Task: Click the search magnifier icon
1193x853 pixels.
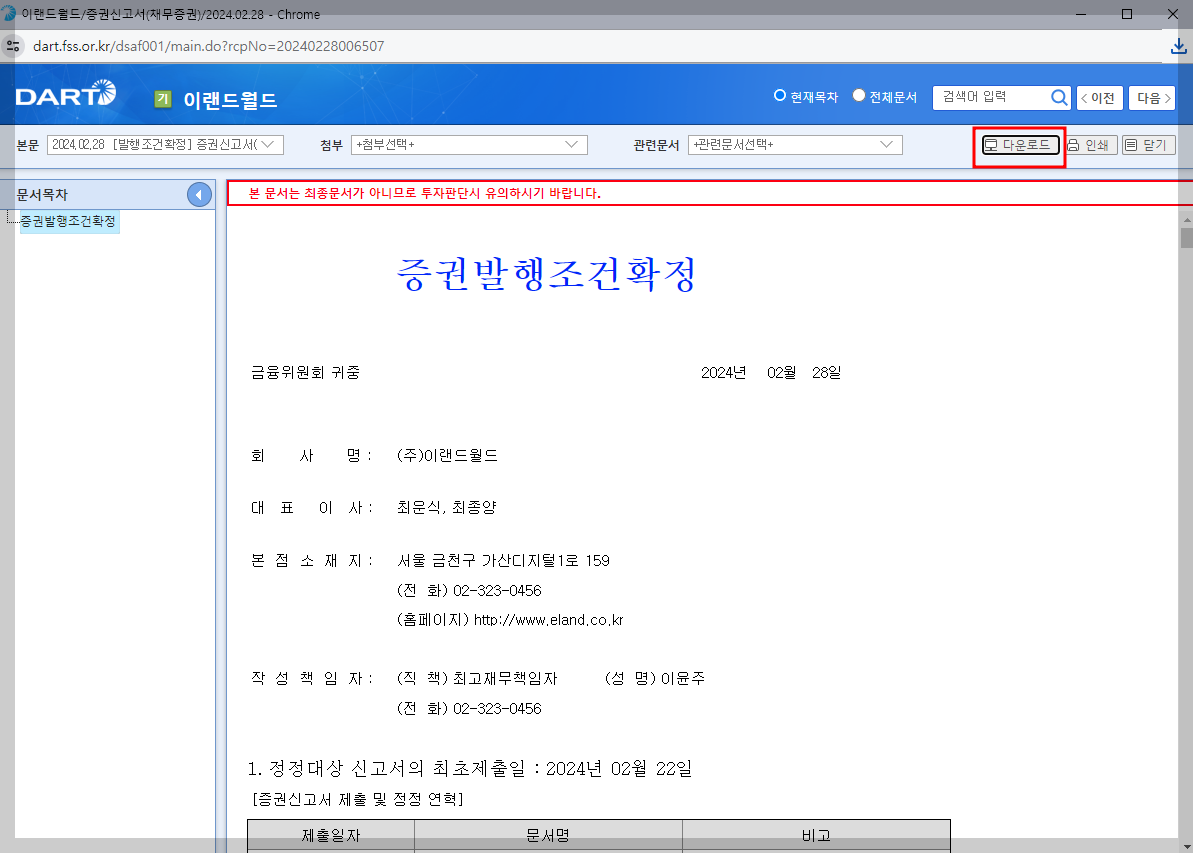Action: click(1058, 97)
